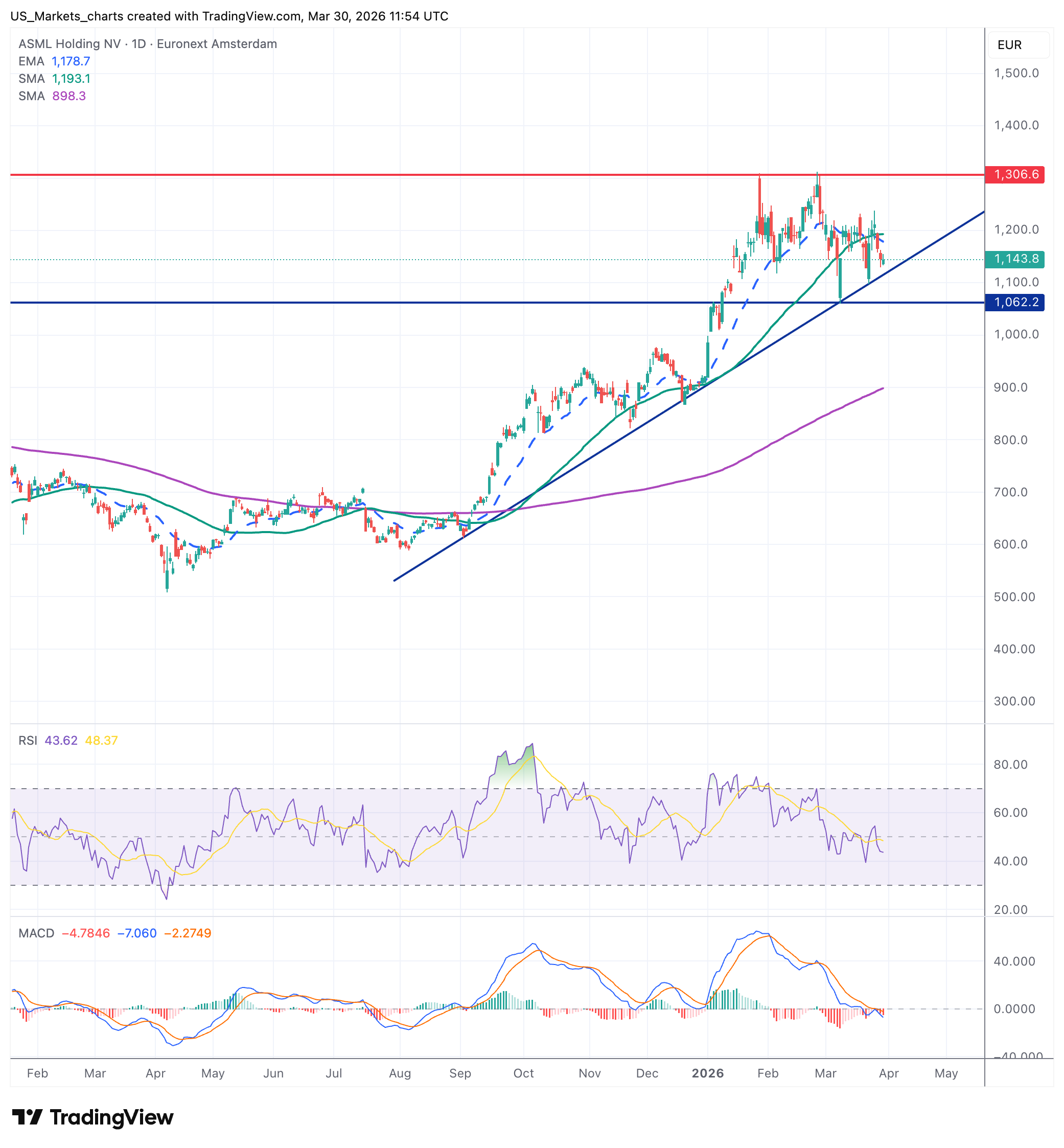Click the TradingView wordmark text

[x=112, y=1117]
